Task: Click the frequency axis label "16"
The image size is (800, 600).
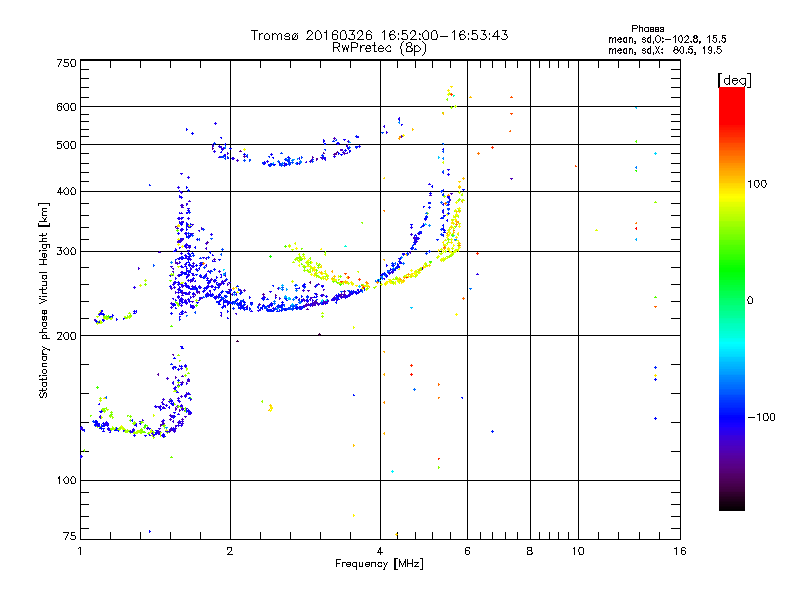Action: [680, 551]
